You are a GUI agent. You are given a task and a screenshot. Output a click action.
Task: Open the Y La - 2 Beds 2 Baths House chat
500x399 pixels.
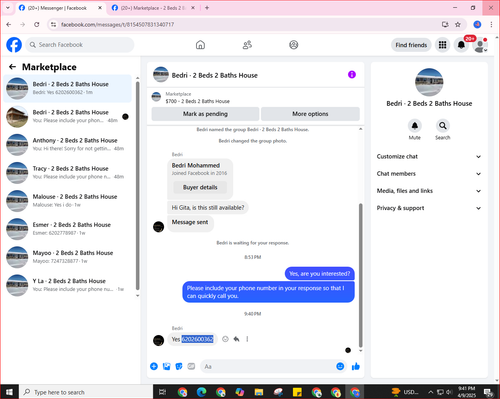click(x=68, y=285)
